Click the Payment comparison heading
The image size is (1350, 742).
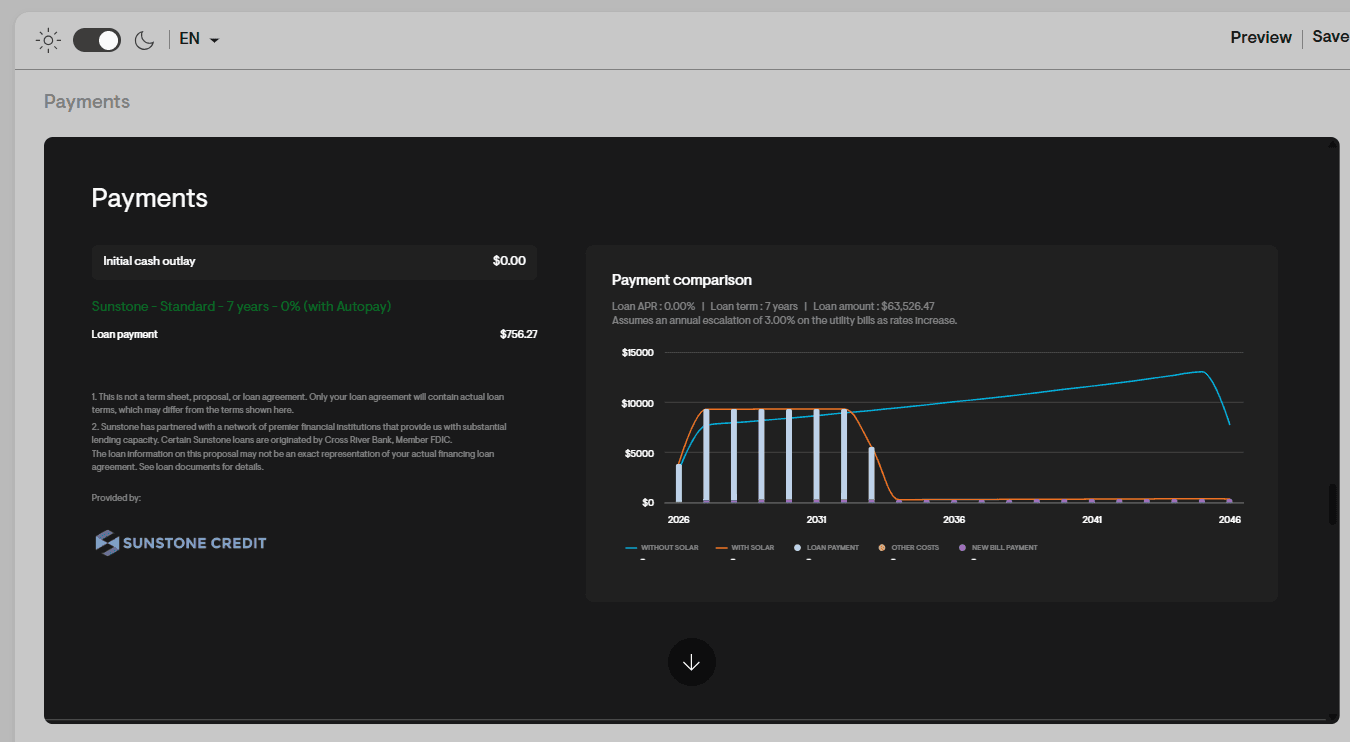click(682, 280)
